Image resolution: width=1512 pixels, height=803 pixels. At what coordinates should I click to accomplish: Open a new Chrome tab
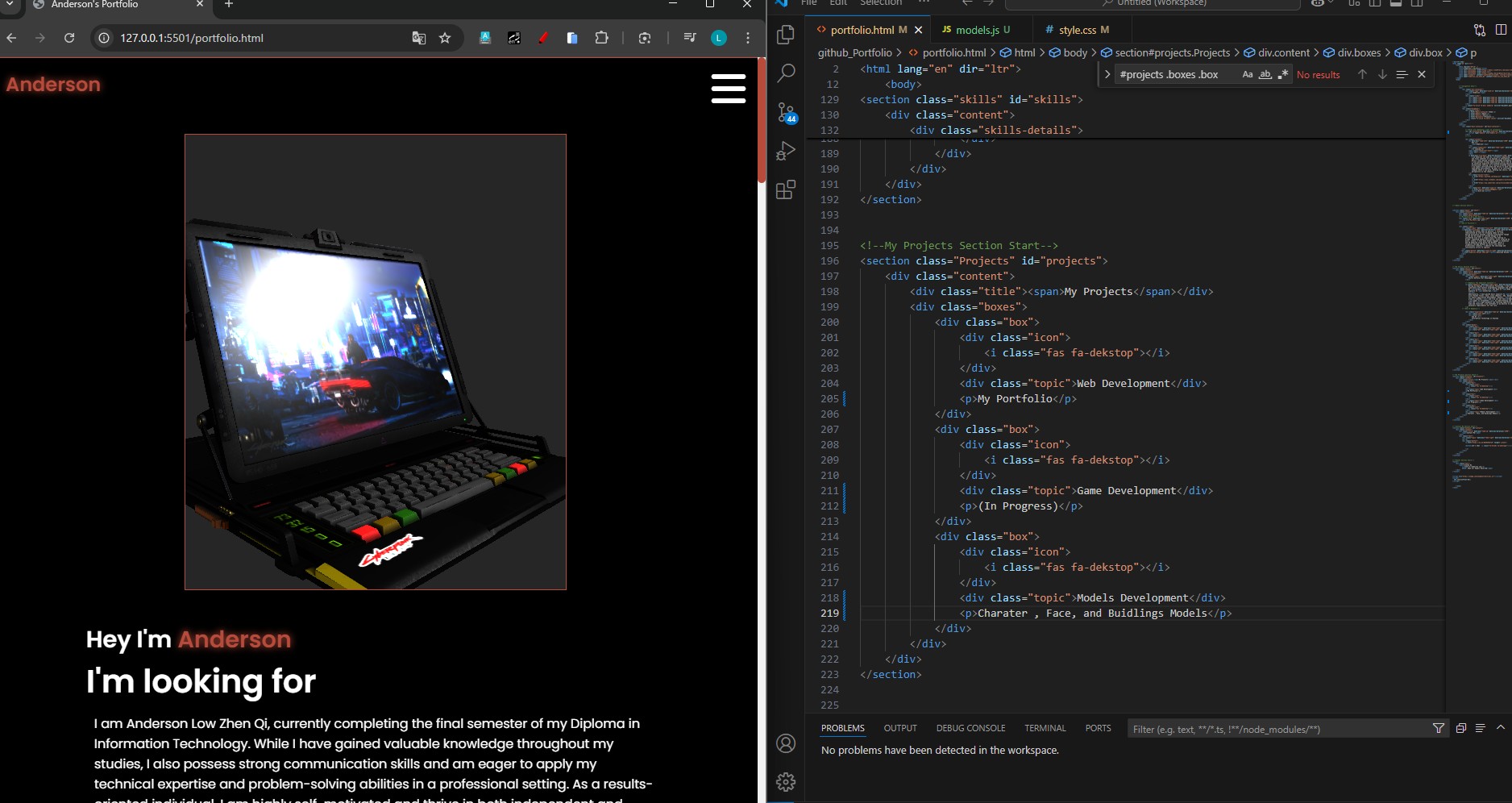pos(229,4)
